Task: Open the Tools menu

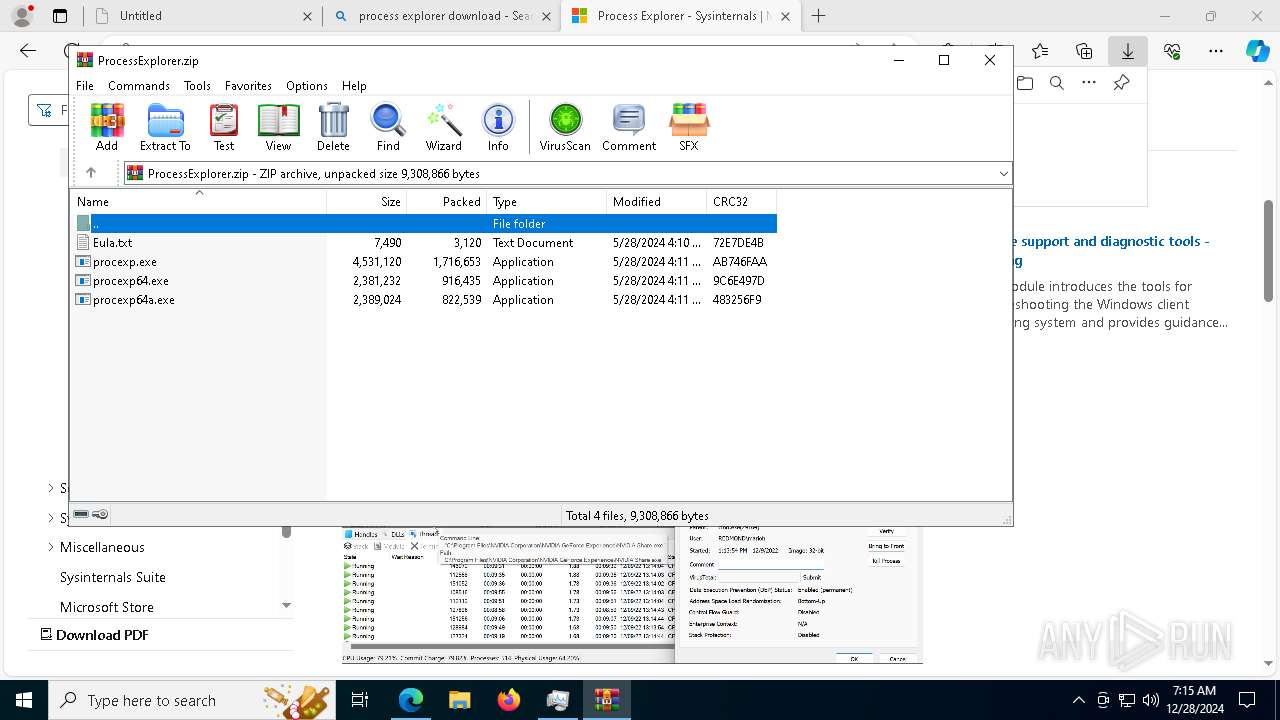Action: (197, 86)
